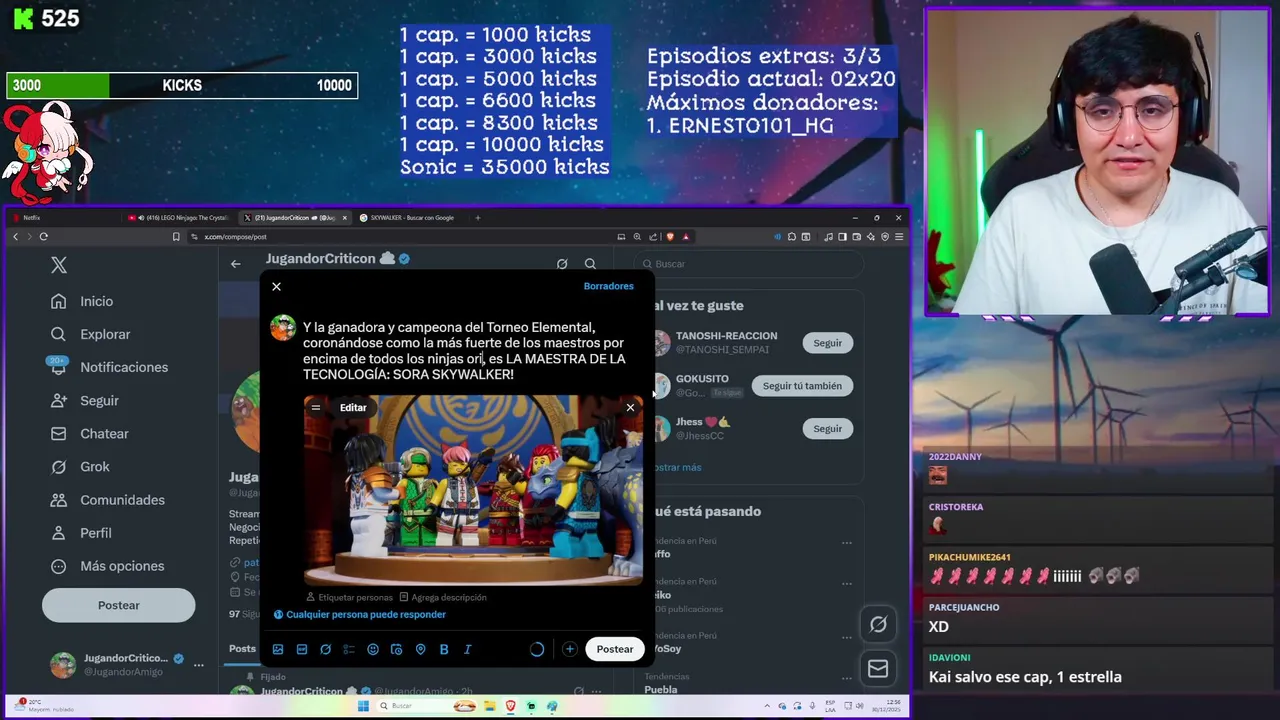The height and width of the screenshot is (720, 1280).
Task: Click Seguir tú también for GOKUSITO
Action: click(x=802, y=386)
